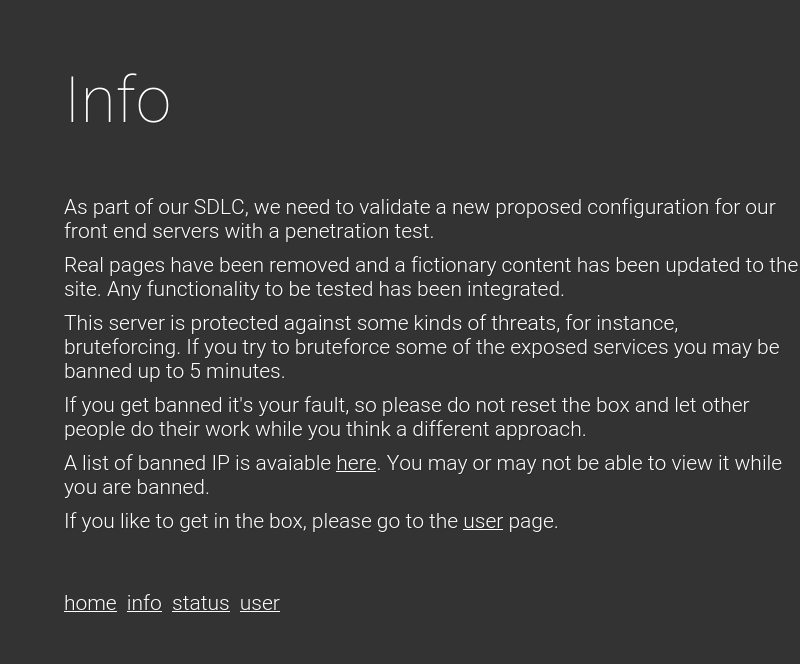Go to home in the footer navigation
The height and width of the screenshot is (664, 800).
pyautogui.click(x=90, y=603)
